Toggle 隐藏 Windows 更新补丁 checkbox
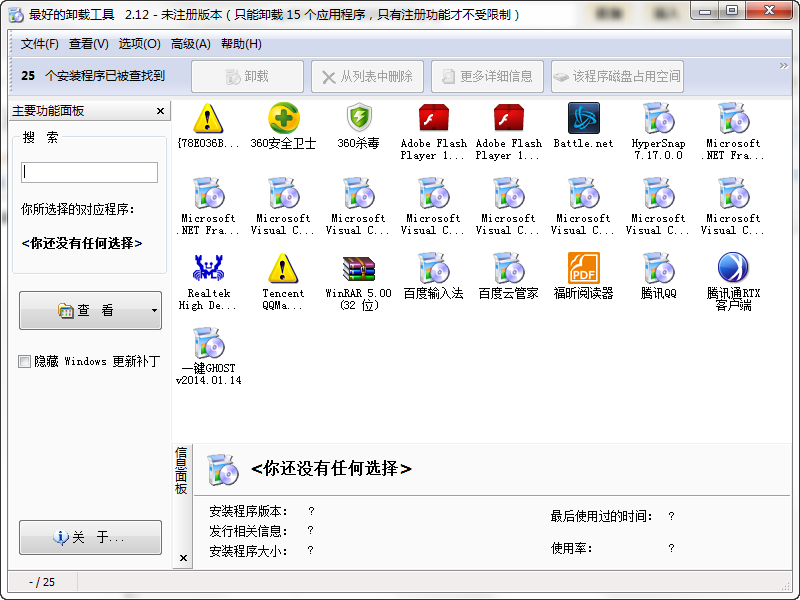Viewport: 800px width, 600px height. click(x=24, y=362)
